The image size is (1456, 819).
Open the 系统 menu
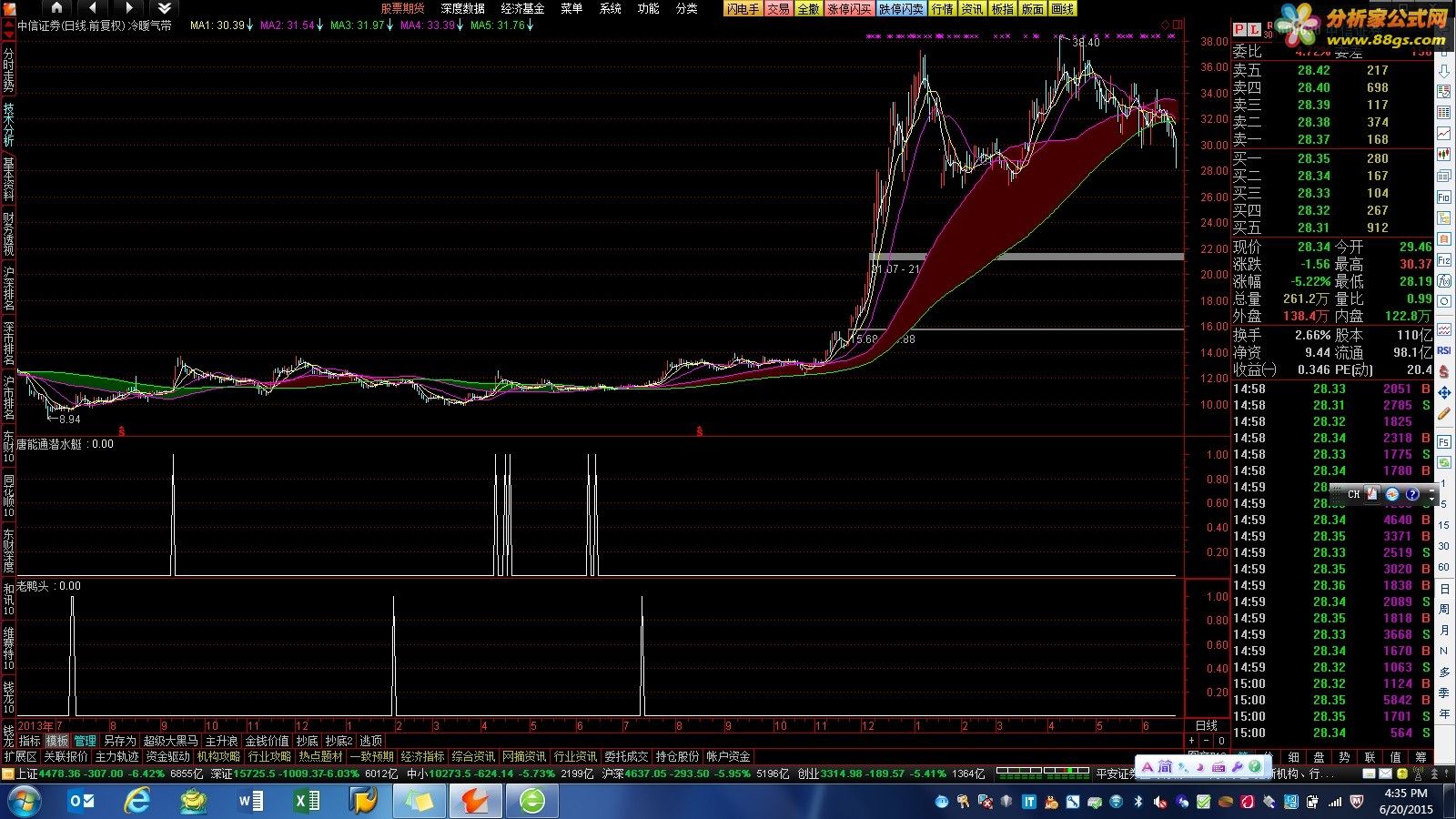pos(611,8)
